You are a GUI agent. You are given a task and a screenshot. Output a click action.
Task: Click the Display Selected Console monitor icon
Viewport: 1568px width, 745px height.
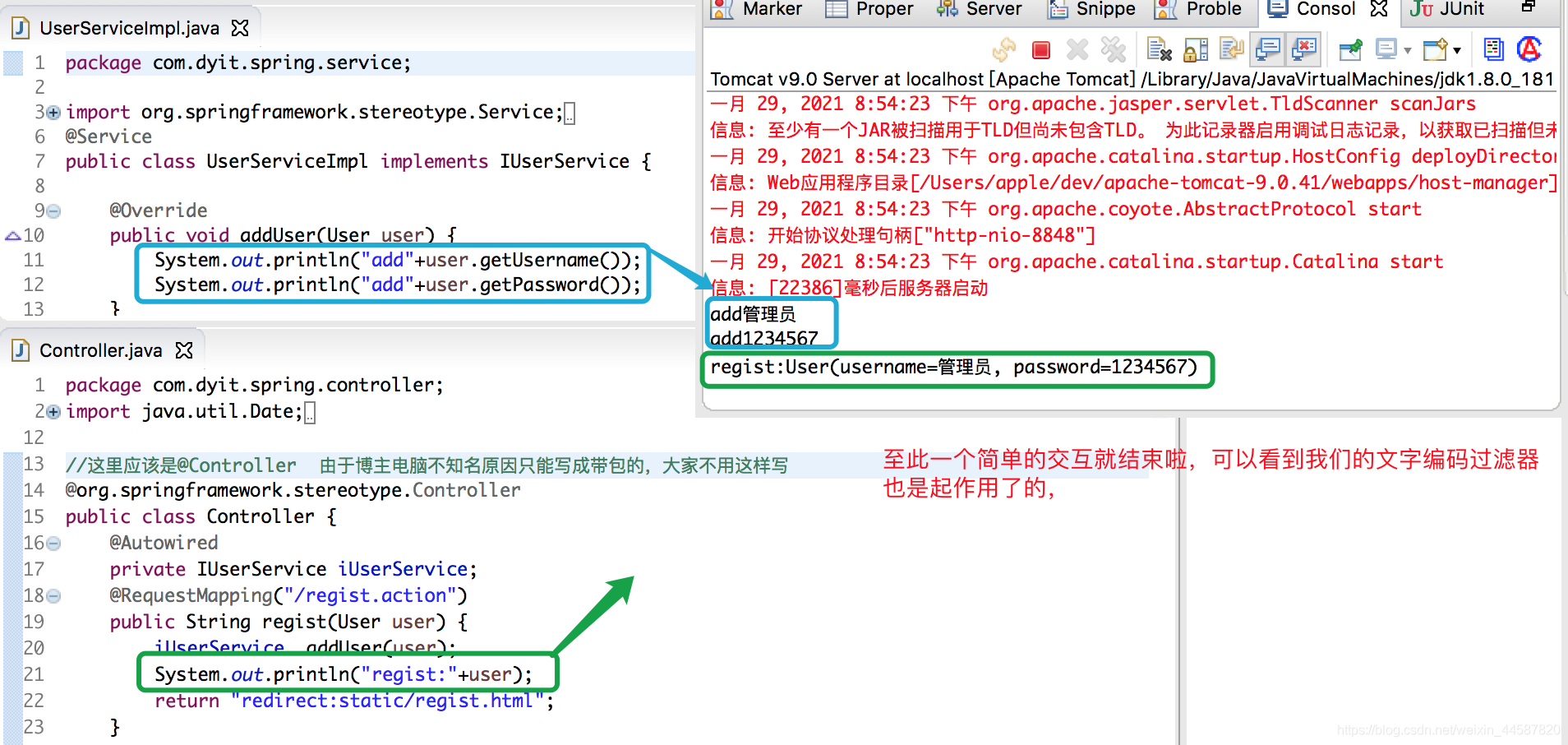tap(1386, 50)
